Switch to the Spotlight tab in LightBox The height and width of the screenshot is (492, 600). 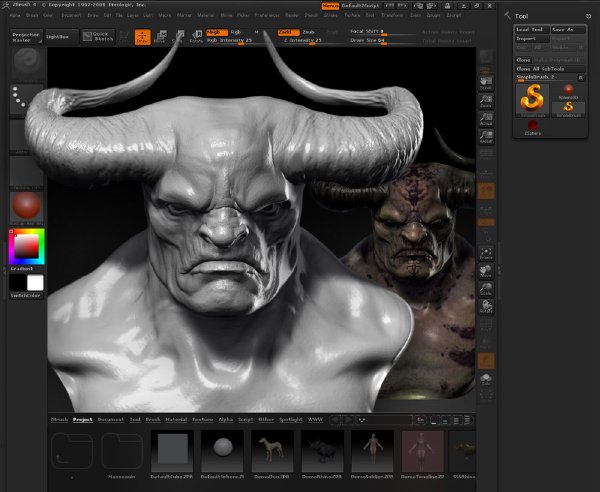click(x=291, y=420)
